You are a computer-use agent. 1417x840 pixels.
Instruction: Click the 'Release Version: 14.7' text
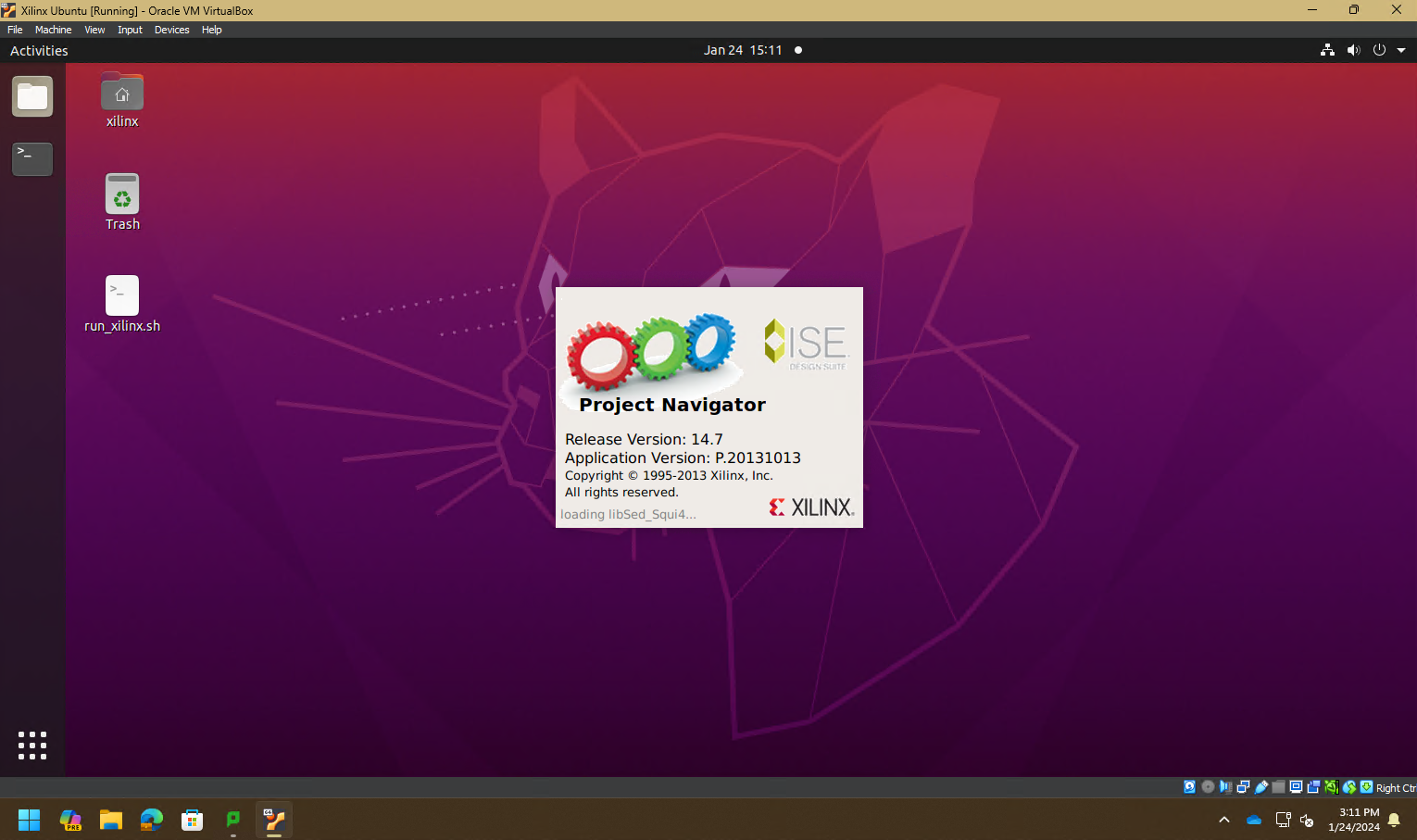(644, 439)
